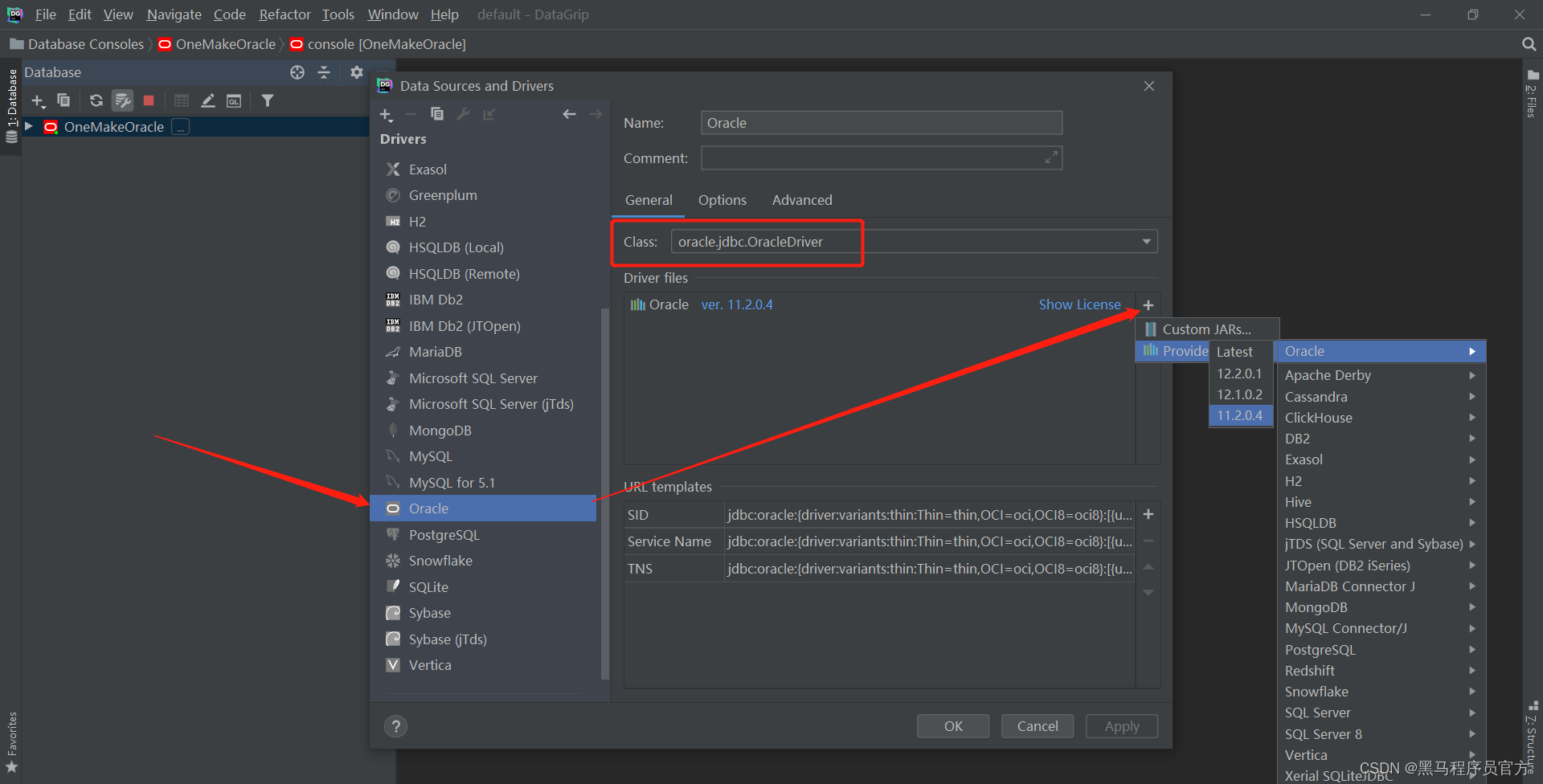Image resolution: width=1543 pixels, height=784 pixels.
Task: Open query console icon in Database toolbar
Action: pos(234,100)
